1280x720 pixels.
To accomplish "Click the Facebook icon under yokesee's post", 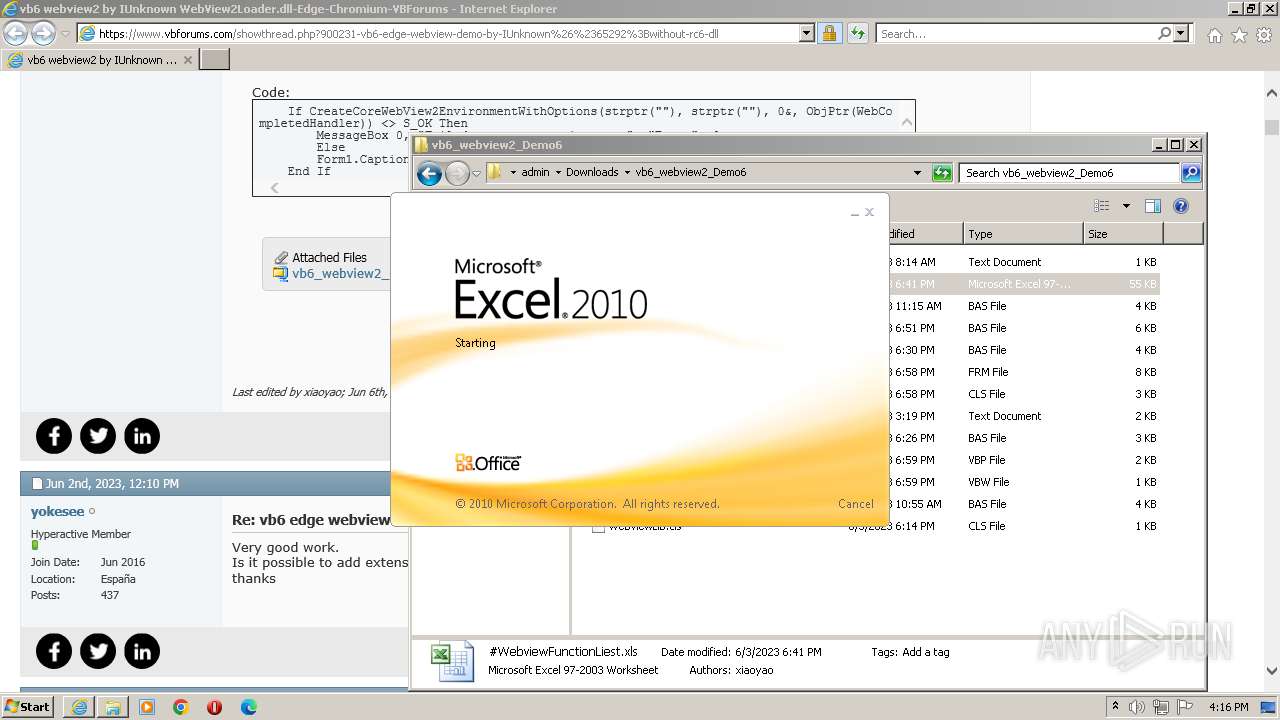I will click(54, 652).
